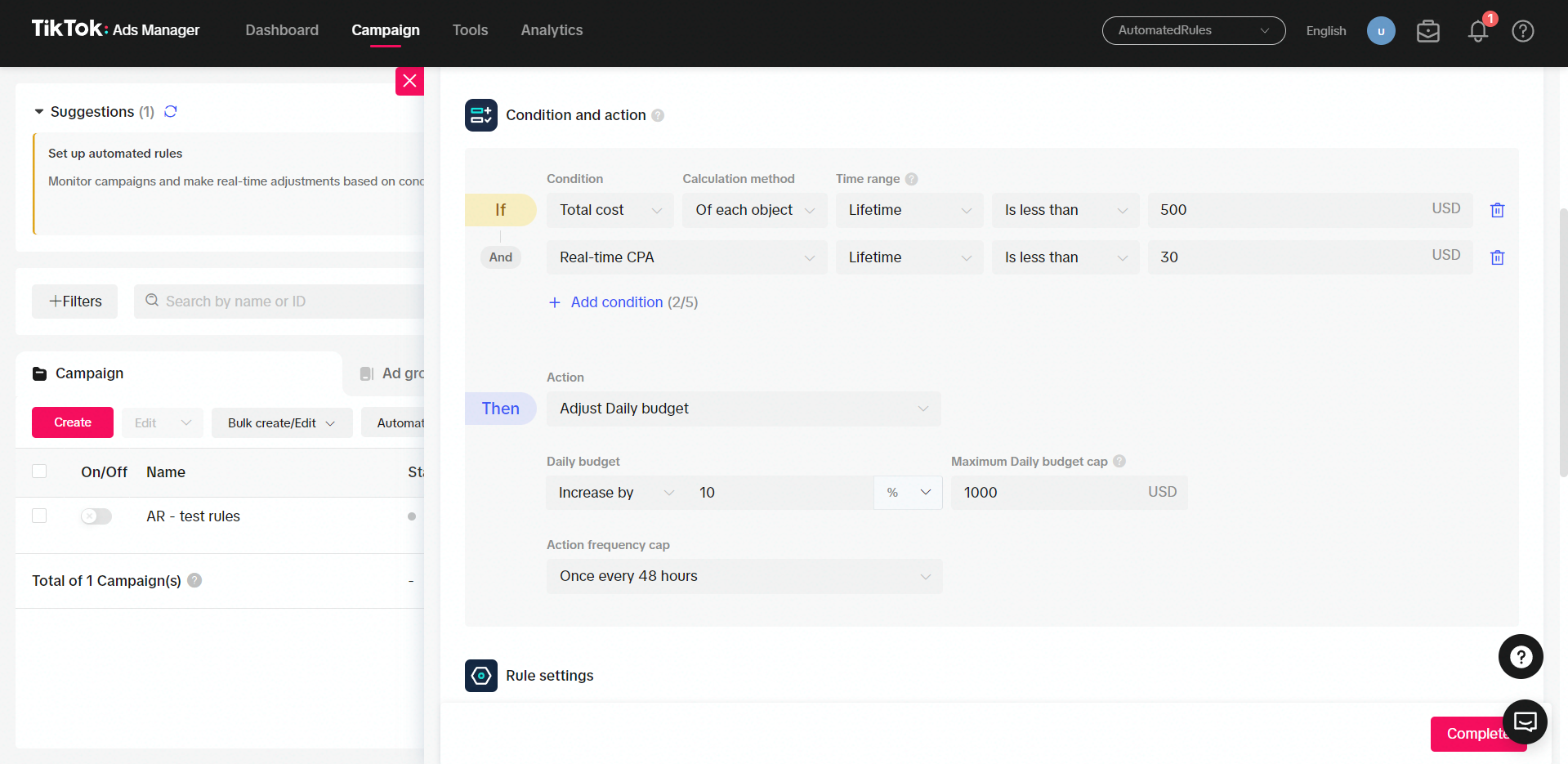Click the 30 USD value field

point(1310,257)
